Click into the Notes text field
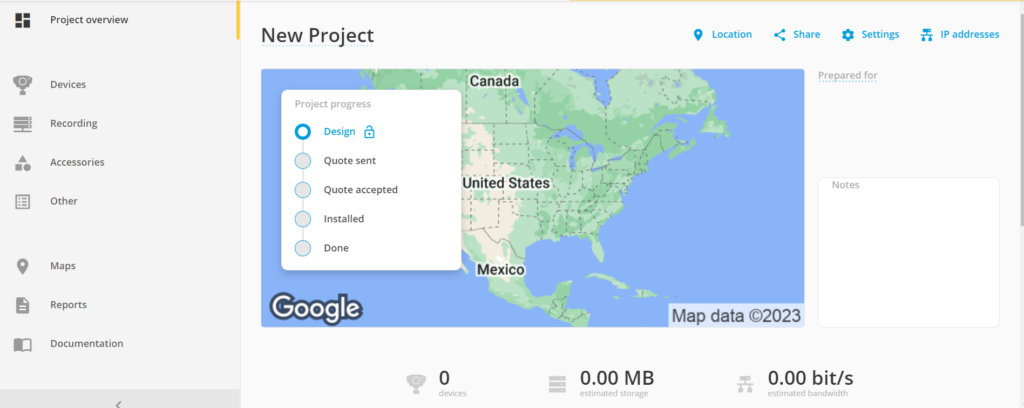Viewport: 1024px width, 408px height. tap(908, 255)
